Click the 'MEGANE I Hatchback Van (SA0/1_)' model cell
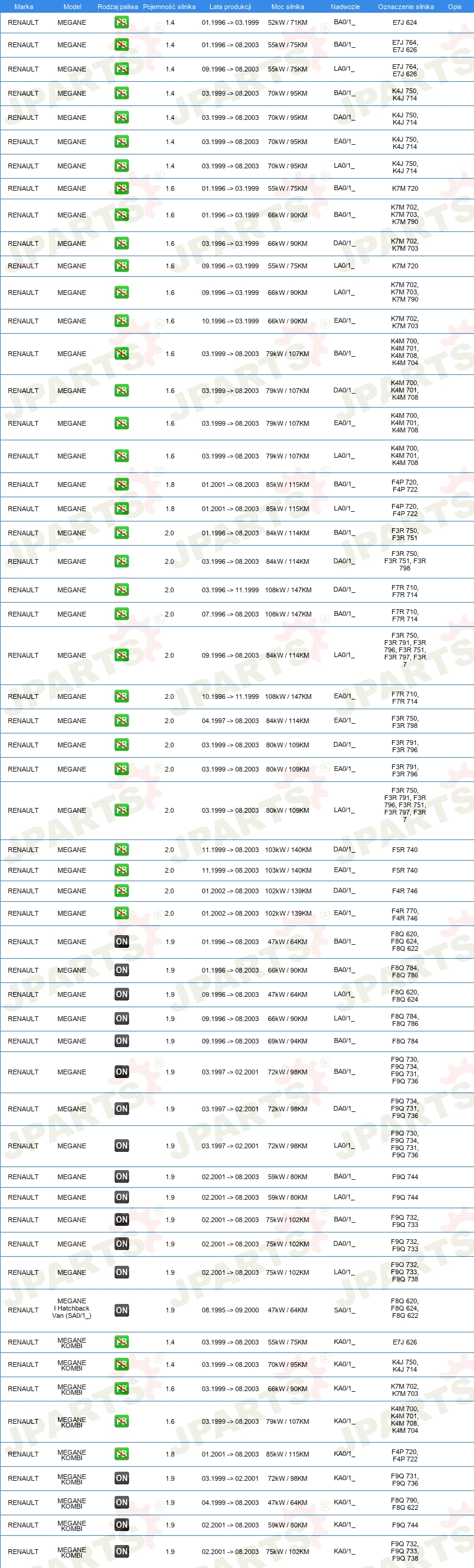The height and width of the screenshot is (1568, 474). pos(72,1309)
